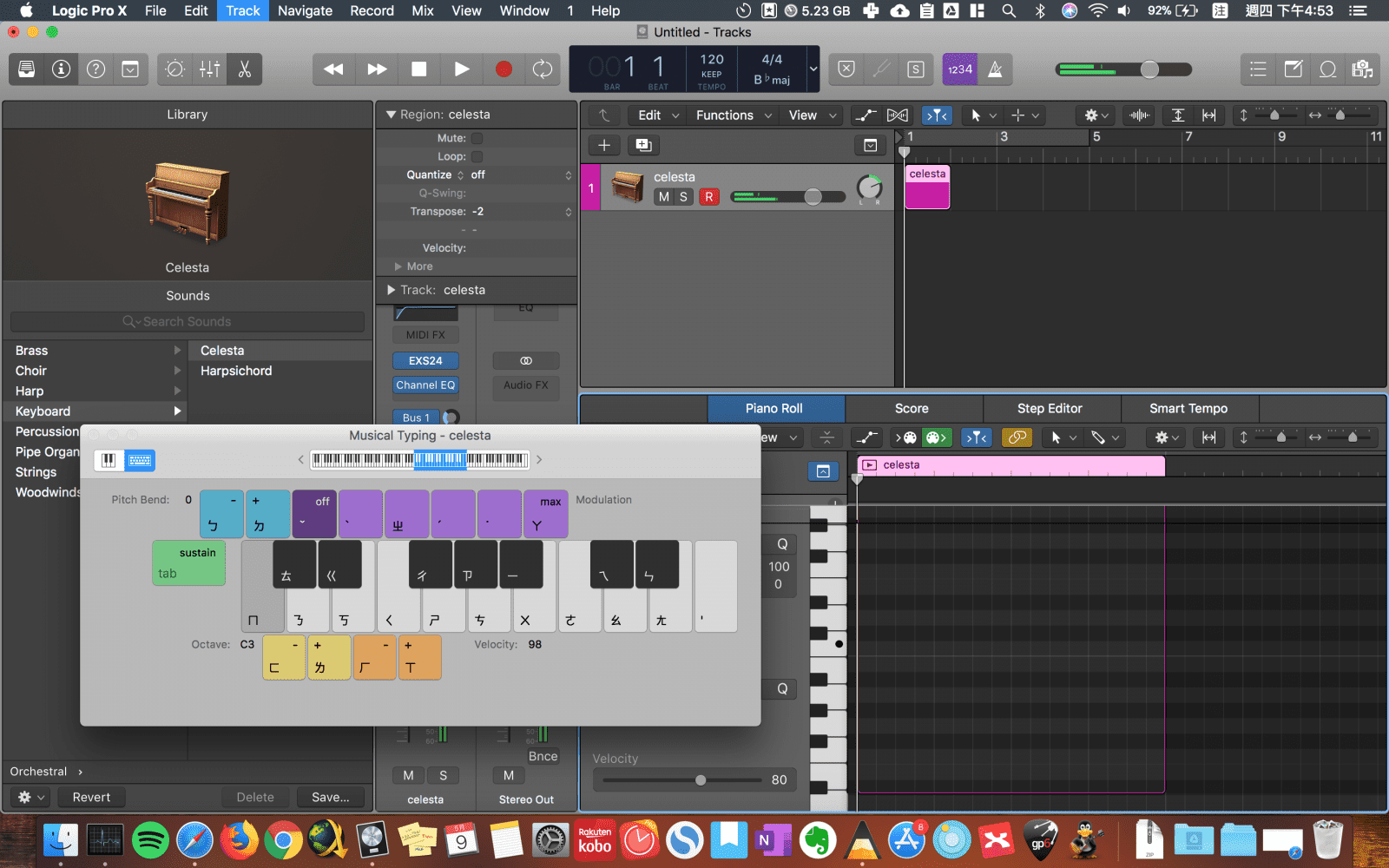
Task: Click the Modulation max key
Action: pos(546,515)
